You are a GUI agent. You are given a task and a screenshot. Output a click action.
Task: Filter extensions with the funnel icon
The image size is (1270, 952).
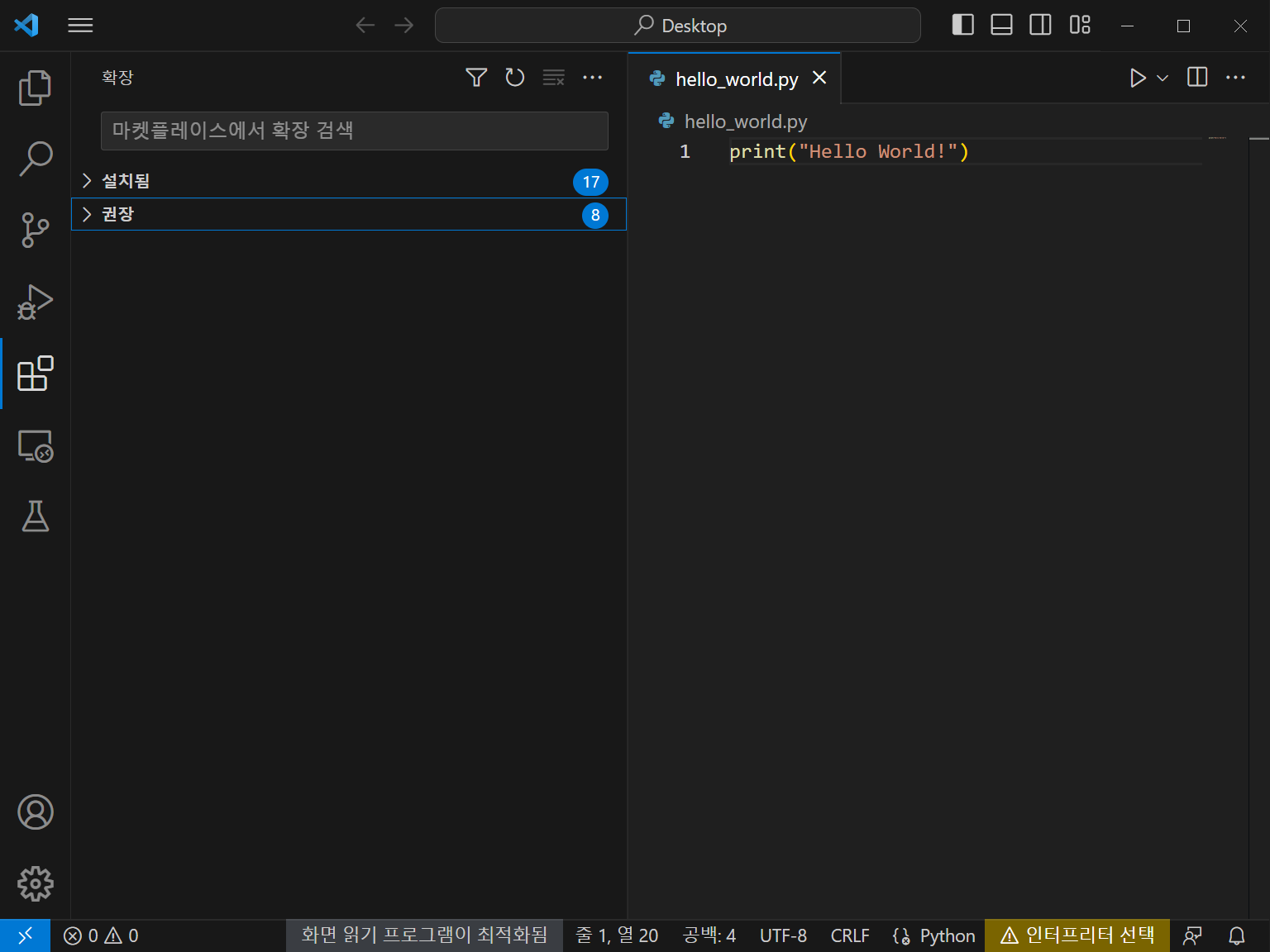point(476,78)
